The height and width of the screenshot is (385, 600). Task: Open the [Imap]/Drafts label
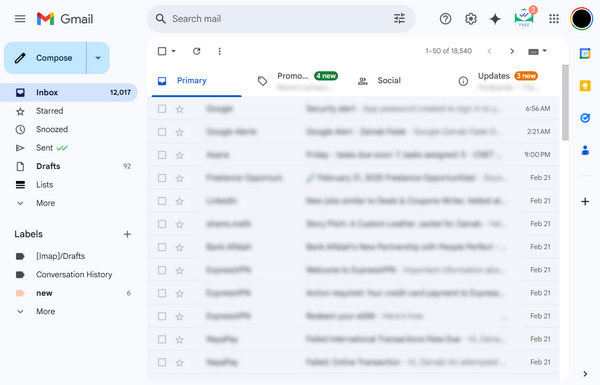click(69, 256)
